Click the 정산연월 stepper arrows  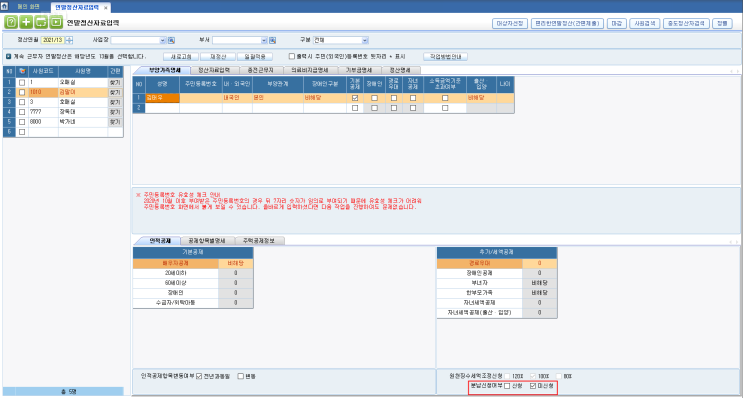pos(69,40)
